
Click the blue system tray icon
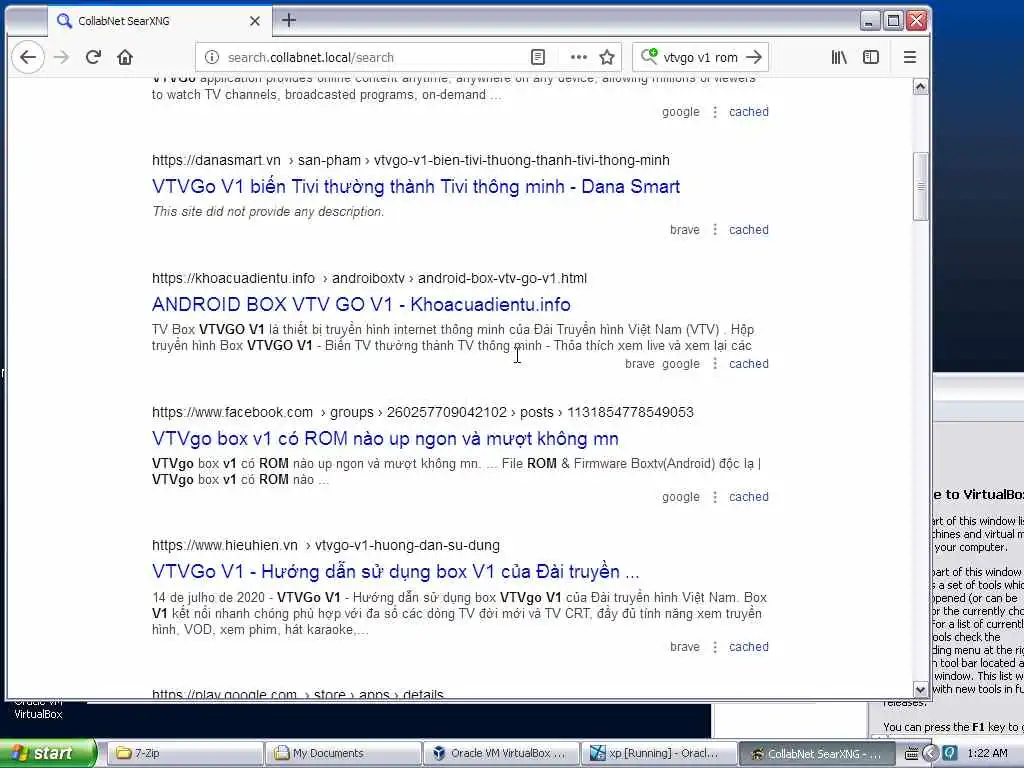950,754
